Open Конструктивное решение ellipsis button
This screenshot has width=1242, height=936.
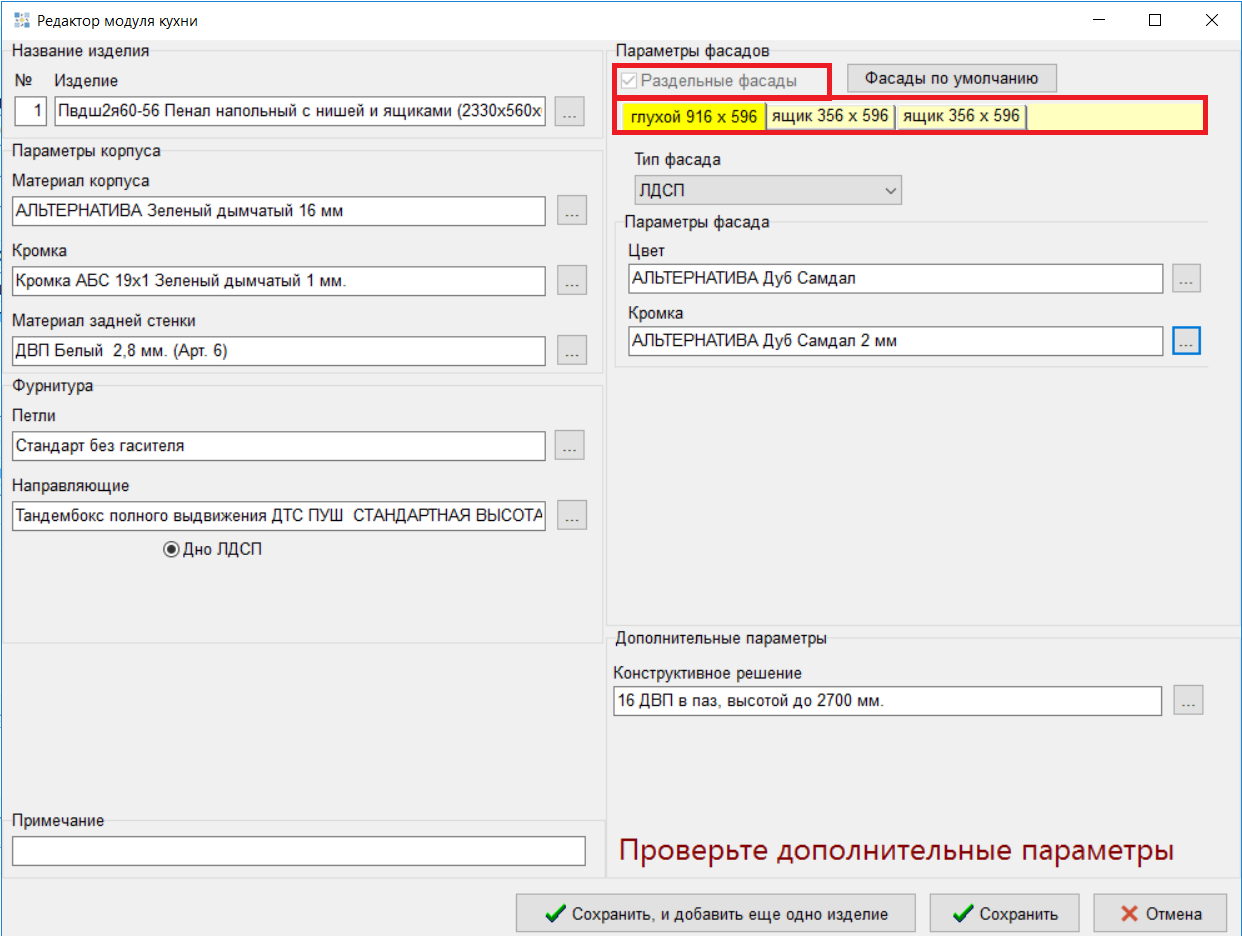click(1188, 701)
